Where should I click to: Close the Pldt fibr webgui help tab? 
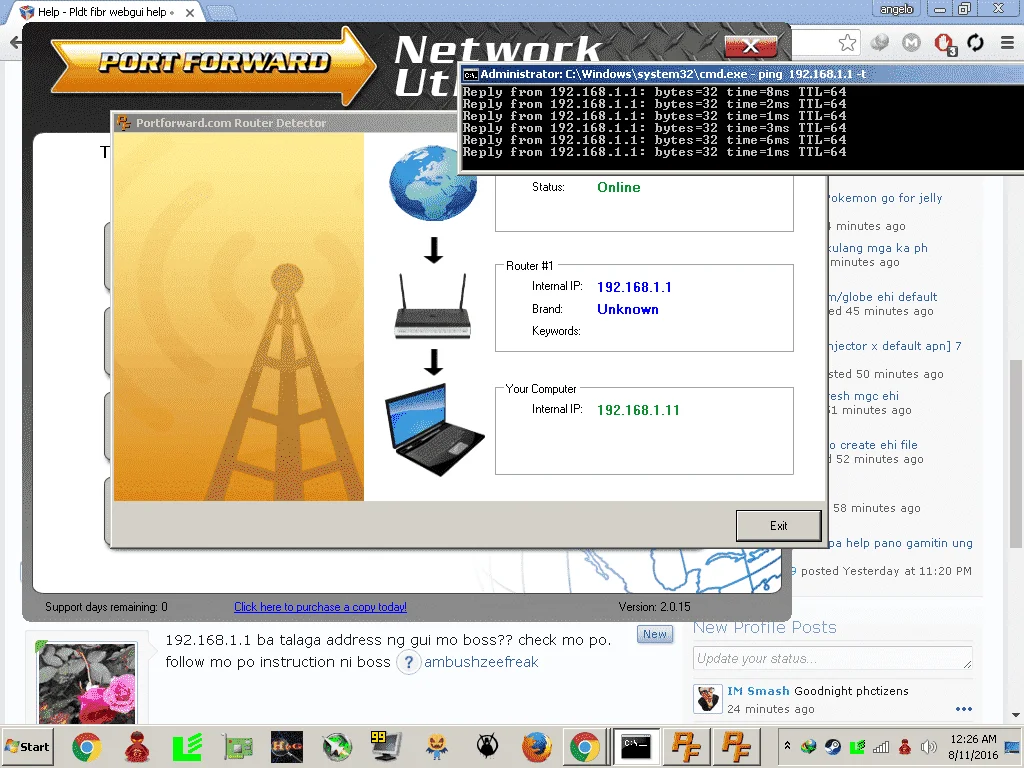(189, 12)
